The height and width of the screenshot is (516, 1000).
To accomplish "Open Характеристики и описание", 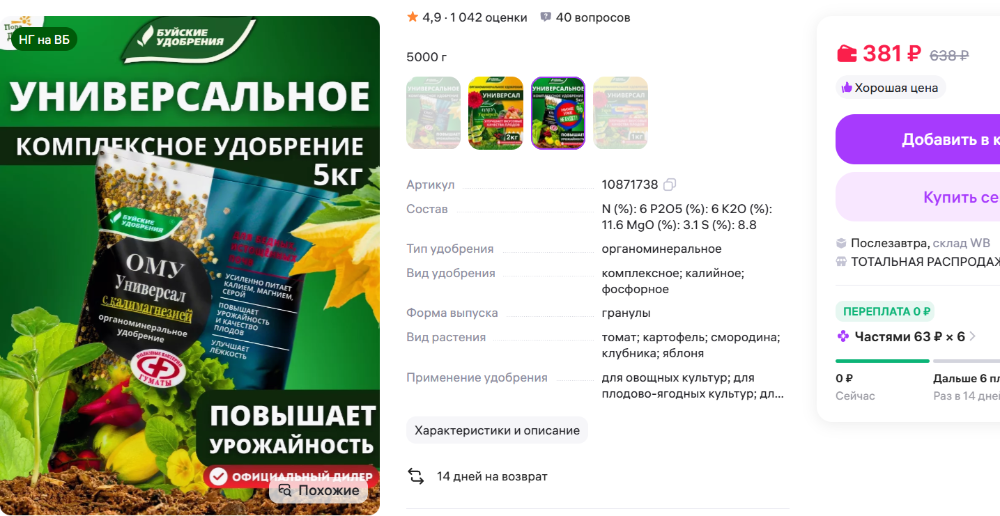I will tap(497, 430).
